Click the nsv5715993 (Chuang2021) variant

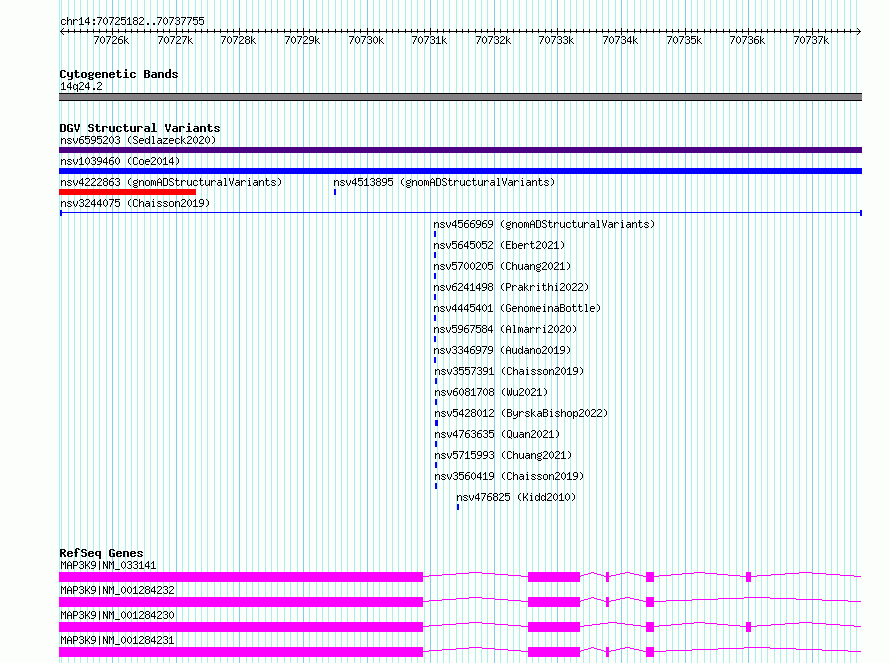503,455
